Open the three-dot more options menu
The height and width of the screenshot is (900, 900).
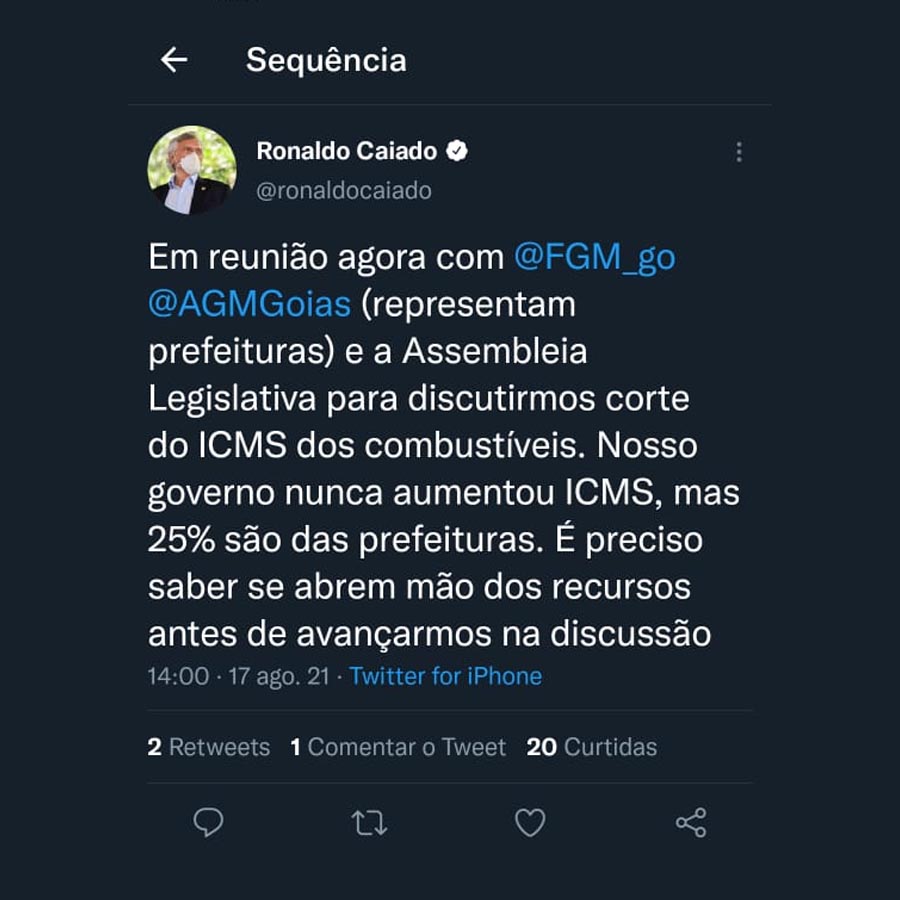pyautogui.click(x=739, y=152)
